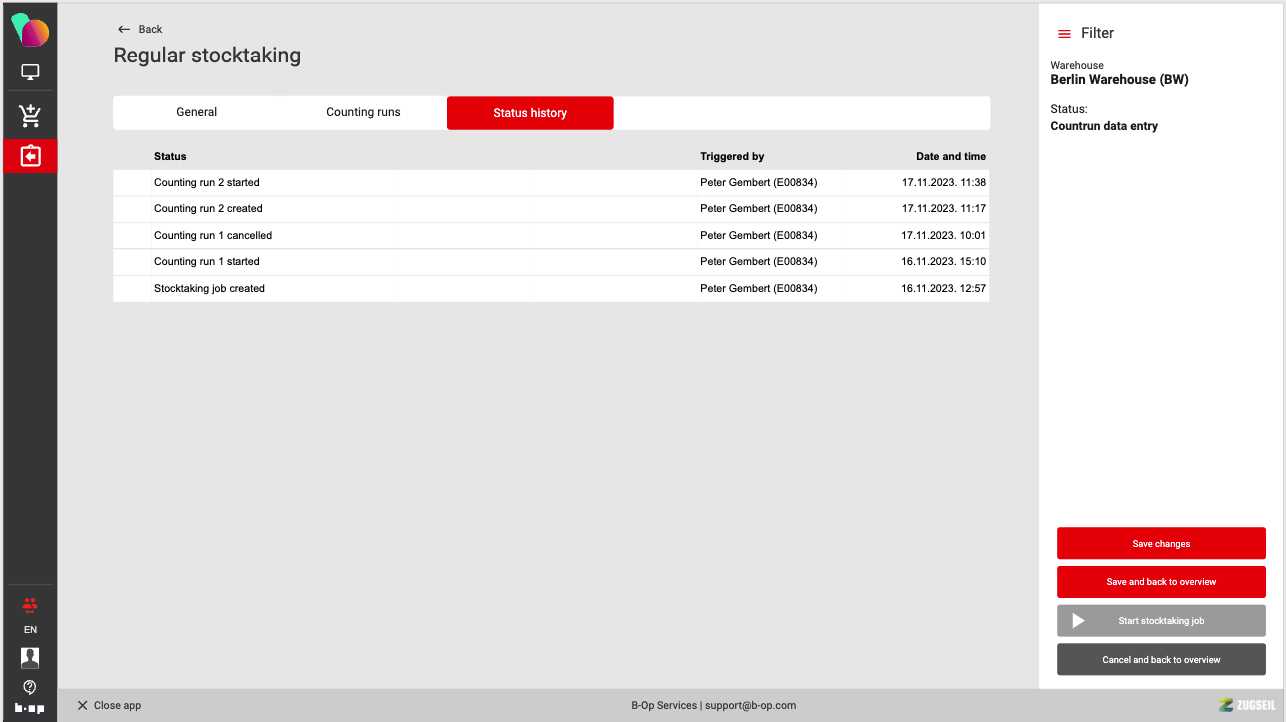The image size is (1286, 722).
Task: Open the user profile avatar icon
Action: click(x=30, y=657)
